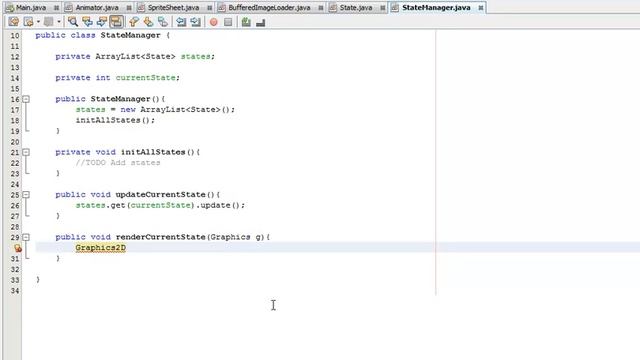Click line number 20 in the gutter

point(15,142)
